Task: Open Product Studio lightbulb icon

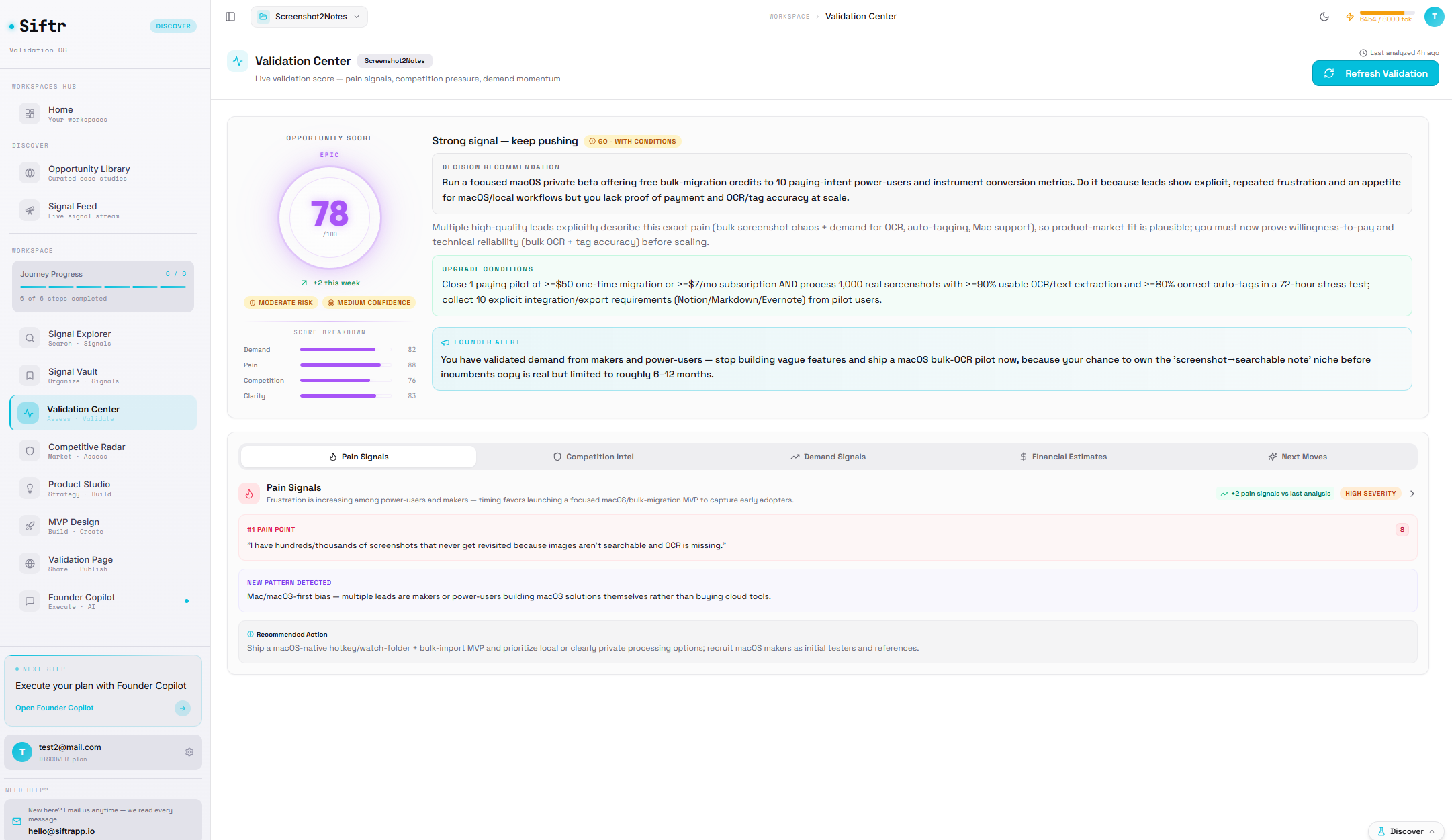Action: pos(30,488)
